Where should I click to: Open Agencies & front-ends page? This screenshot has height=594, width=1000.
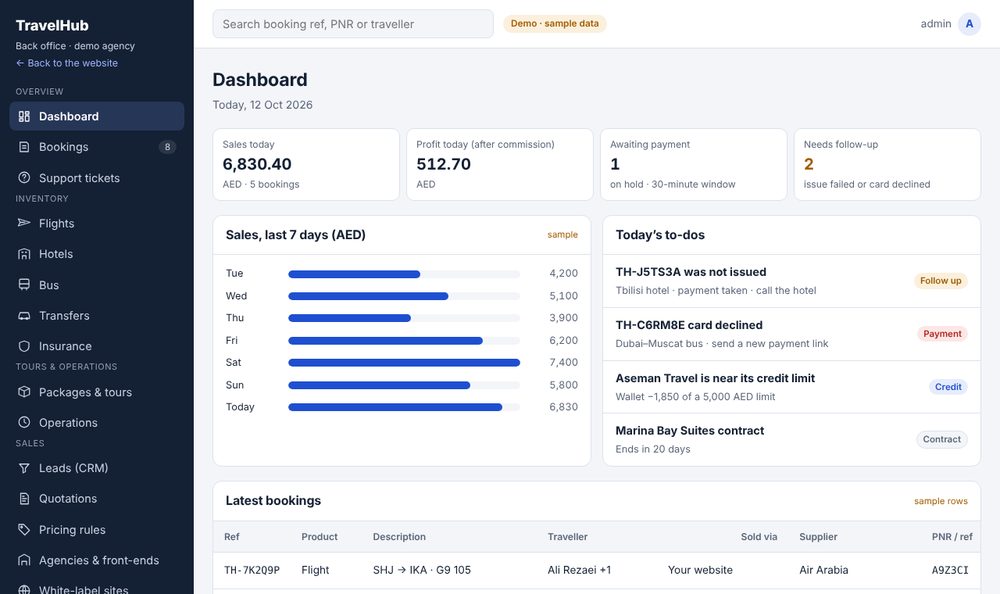tap(97, 560)
